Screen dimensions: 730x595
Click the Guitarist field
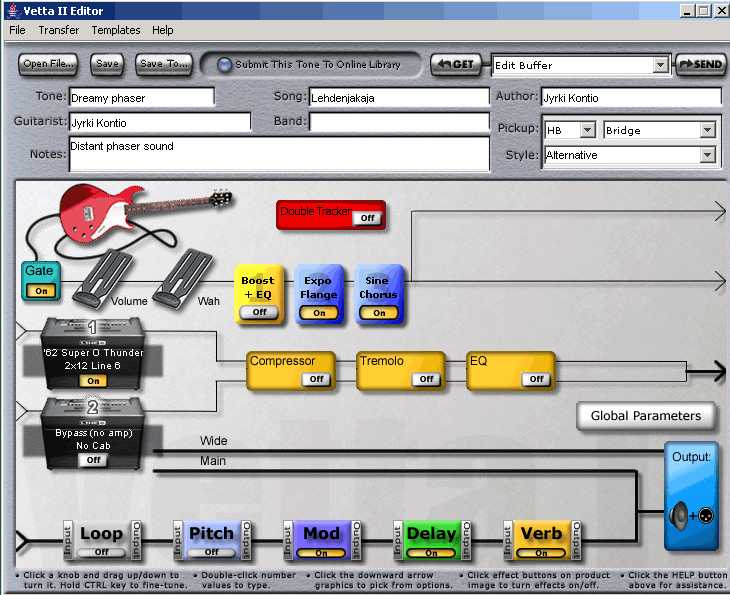[160, 122]
